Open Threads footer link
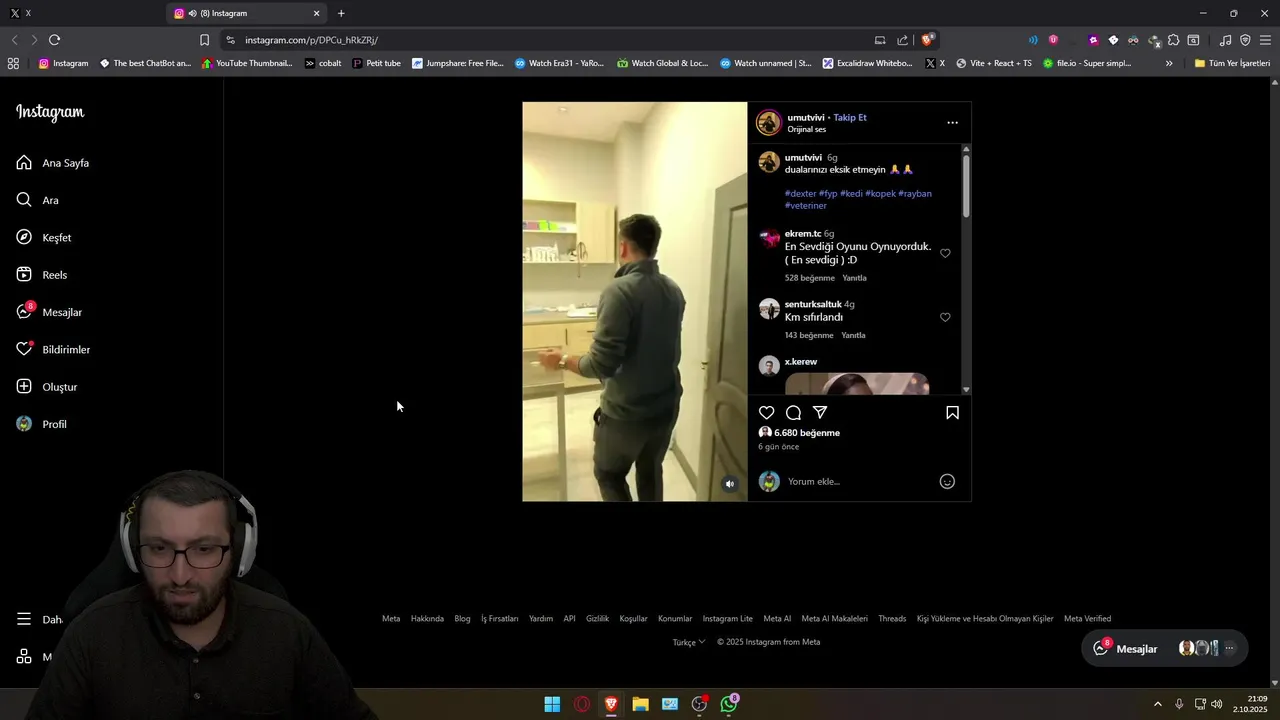This screenshot has height=720, width=1280. [x=892, y=619]
